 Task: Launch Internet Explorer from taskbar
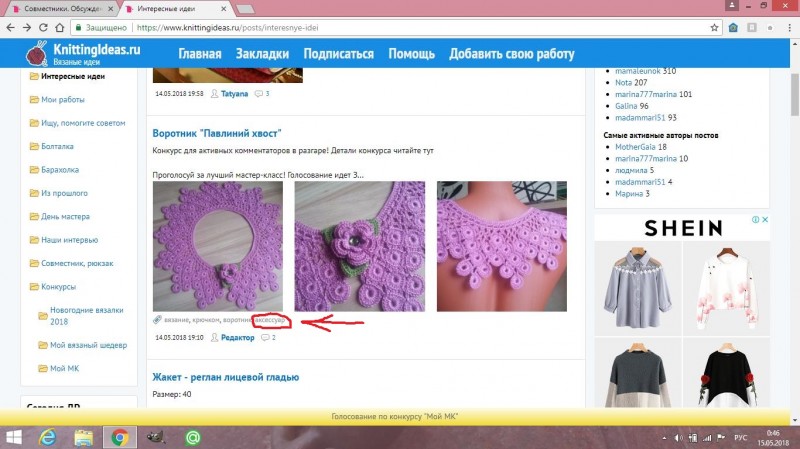coord(47,438)
